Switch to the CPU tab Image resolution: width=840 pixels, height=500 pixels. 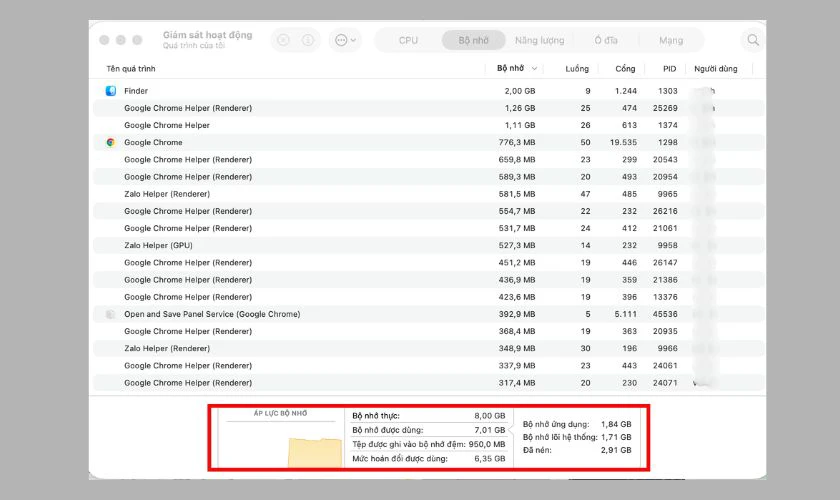[x=408, y=41]
